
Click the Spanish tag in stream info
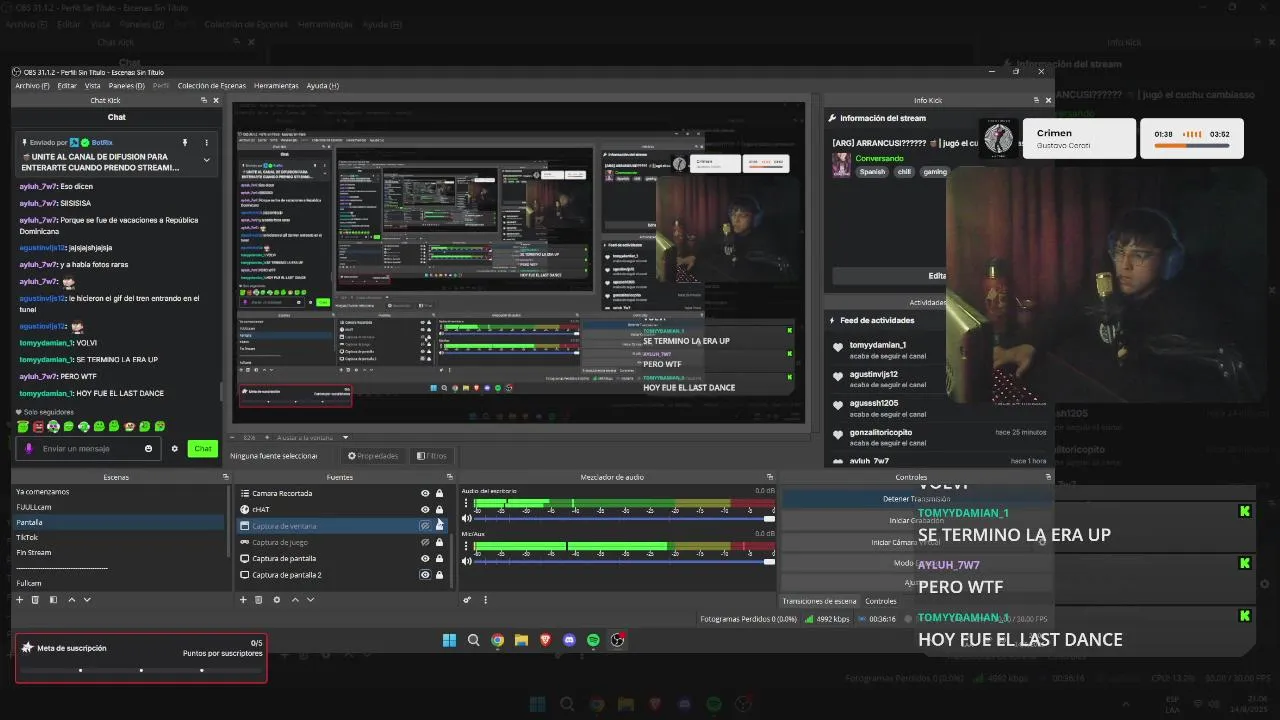872,172
